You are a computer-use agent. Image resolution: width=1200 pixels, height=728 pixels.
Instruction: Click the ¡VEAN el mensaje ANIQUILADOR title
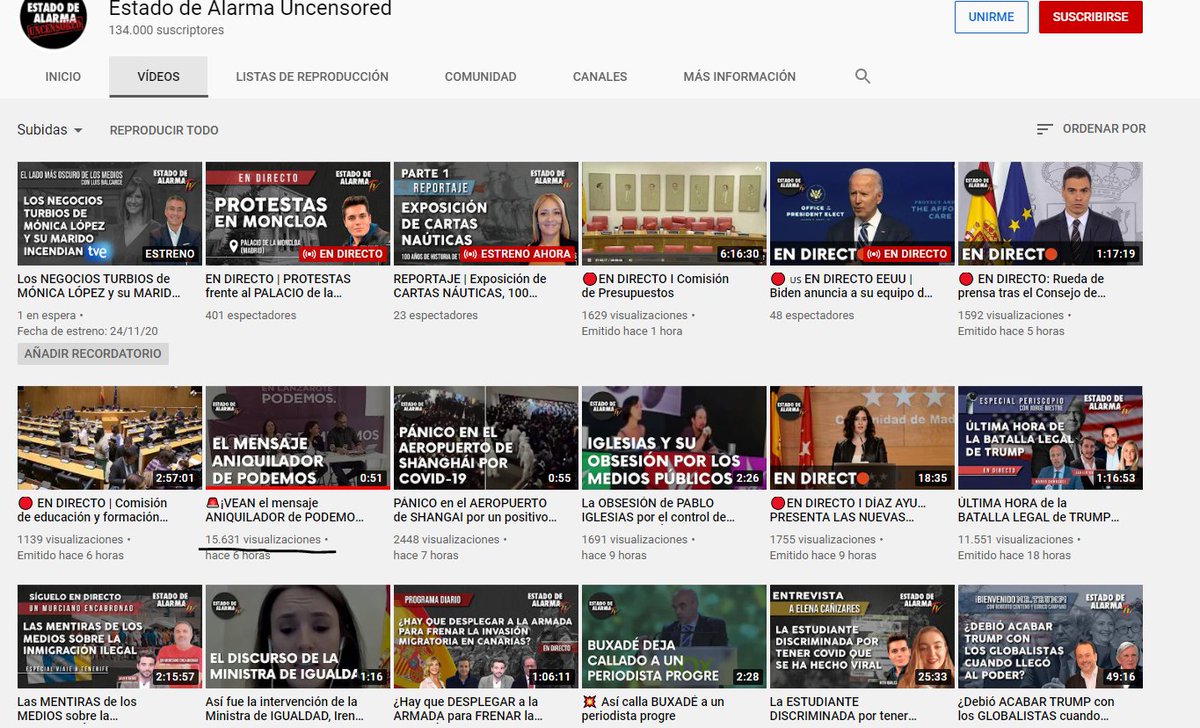(x=284, y=510)
